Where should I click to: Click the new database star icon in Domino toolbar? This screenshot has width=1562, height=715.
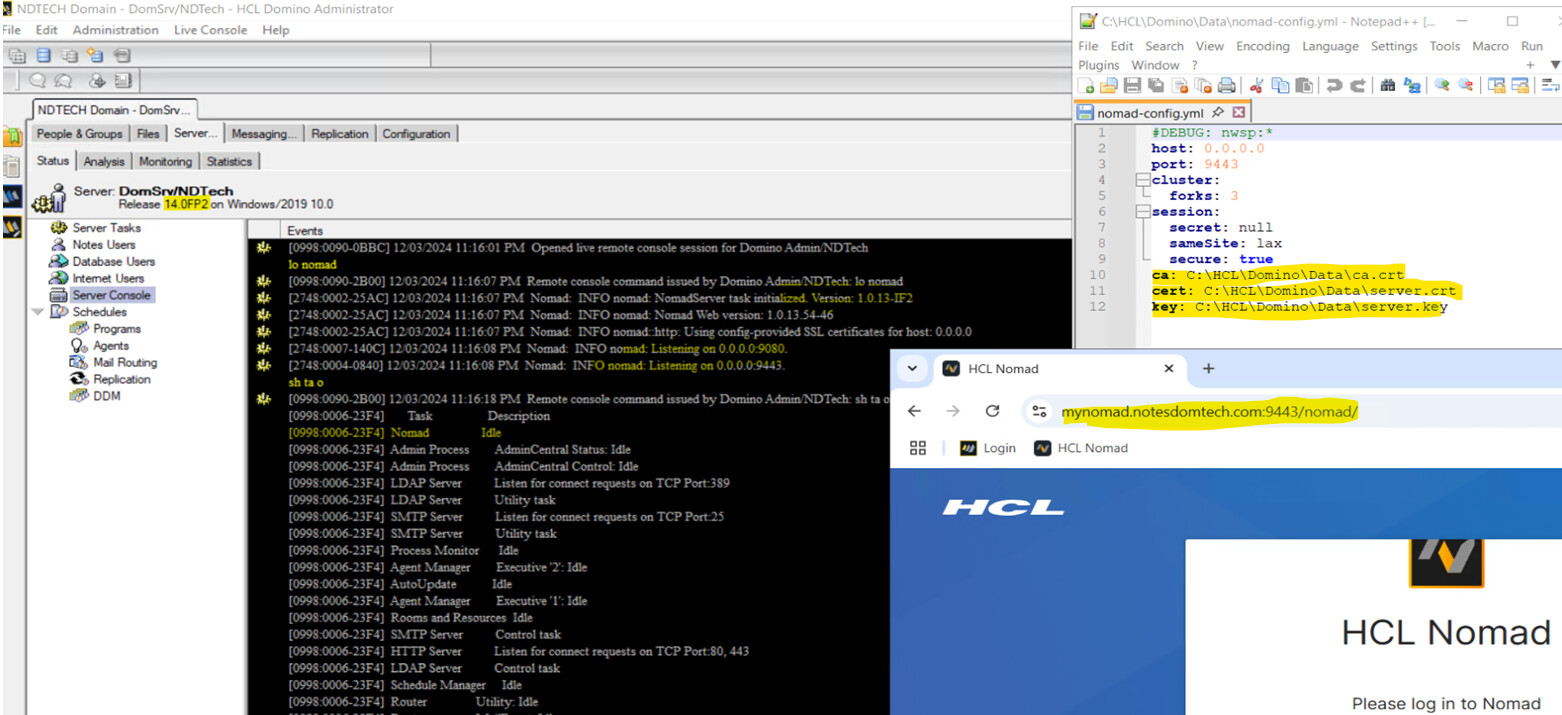[95, 55]
